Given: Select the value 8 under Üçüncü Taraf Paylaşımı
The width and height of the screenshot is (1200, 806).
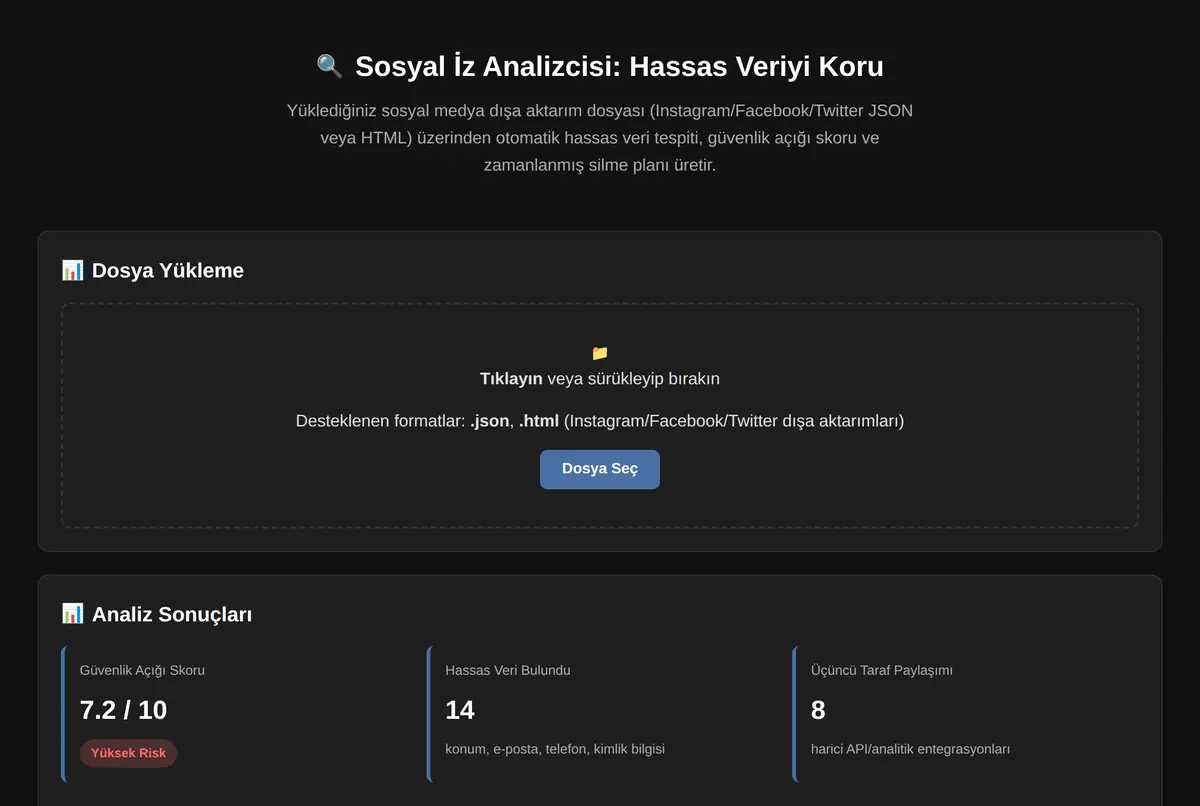Looking at the screenshot, I should click(818, 710).
